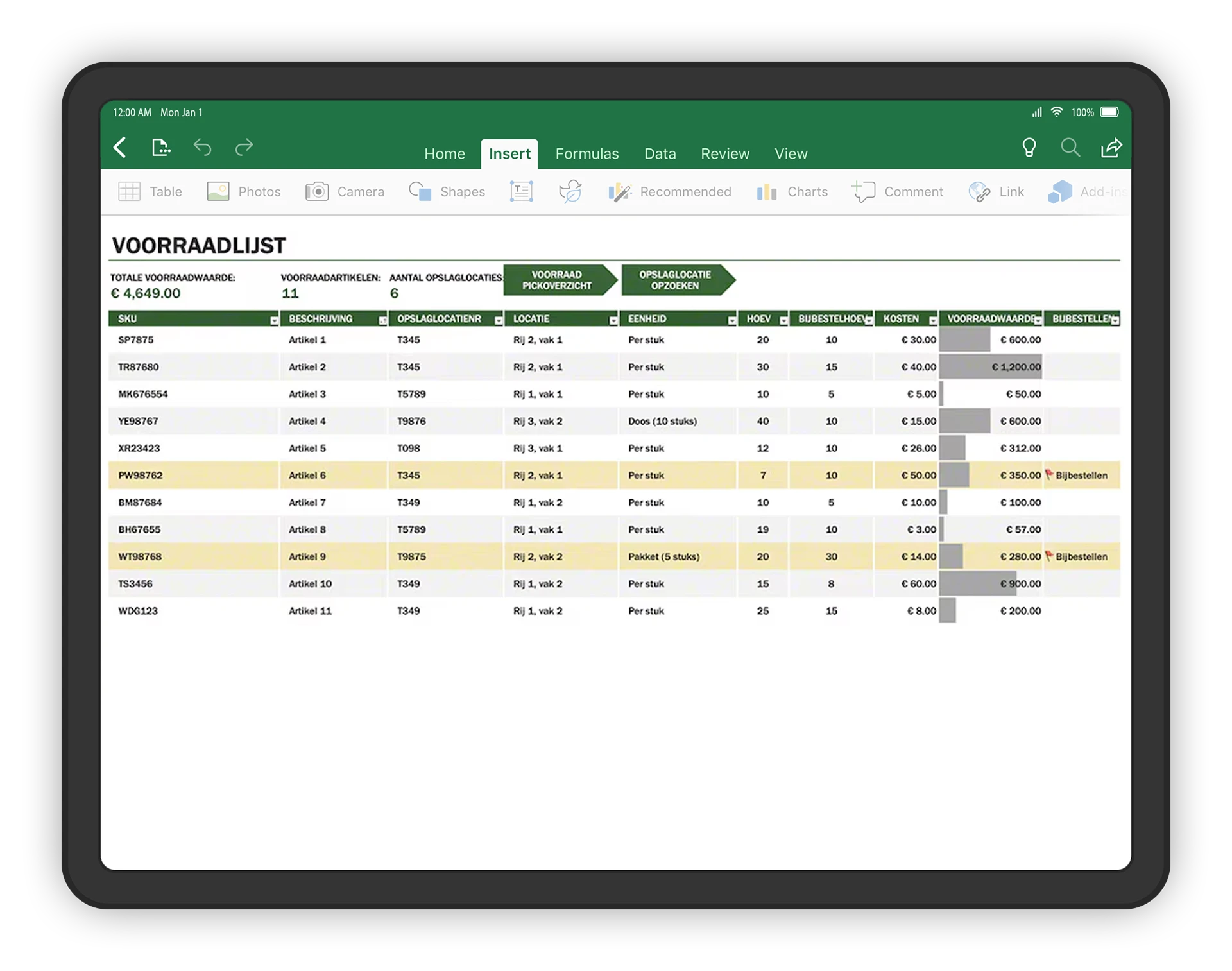Open the Charts menu
1232x971 pixels.
792,191
